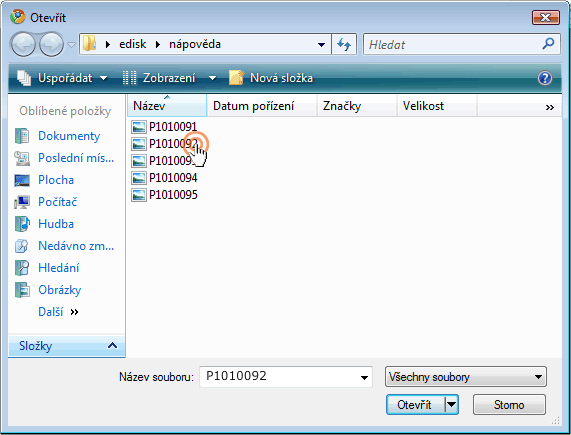571x435 pixels.
Task: Open the Uspořádat dropdown menu
Action: tap(62, 78)
